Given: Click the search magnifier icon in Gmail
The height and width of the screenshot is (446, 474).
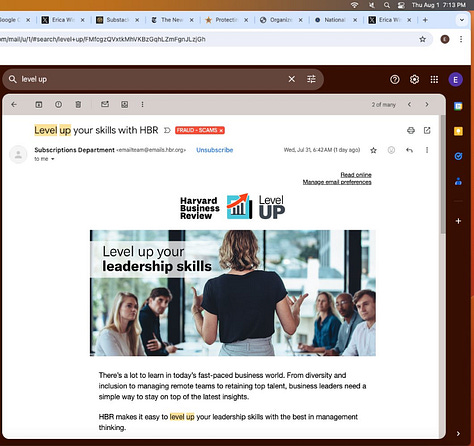Looking at the screenshot, I should coord(13,79).
